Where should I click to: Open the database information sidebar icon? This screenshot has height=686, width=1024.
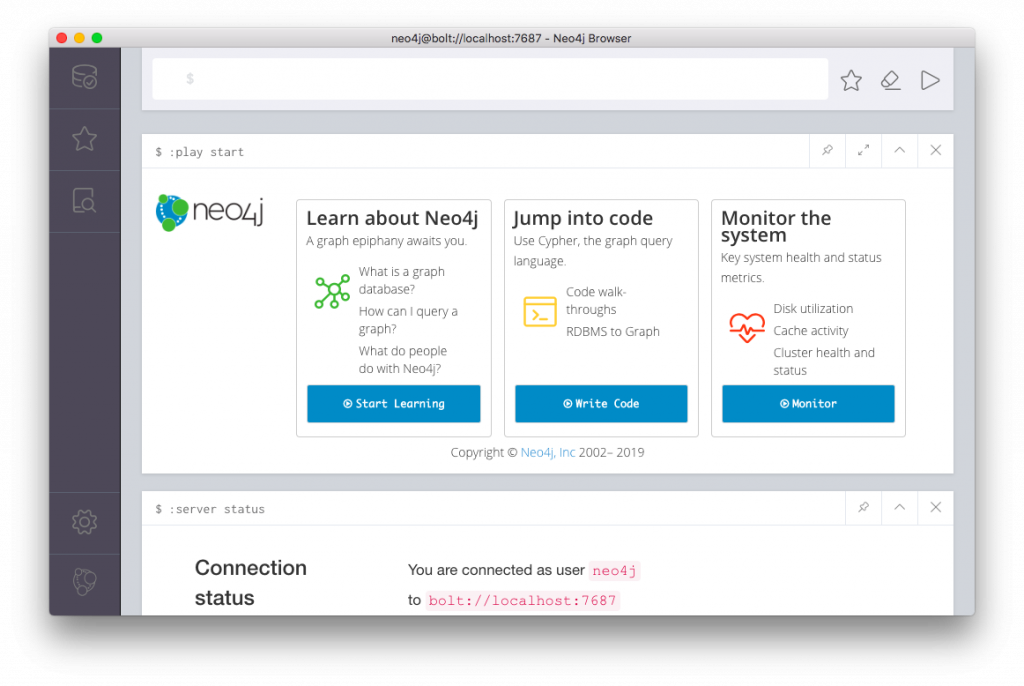pyautogui.click(x=85, y=78)
